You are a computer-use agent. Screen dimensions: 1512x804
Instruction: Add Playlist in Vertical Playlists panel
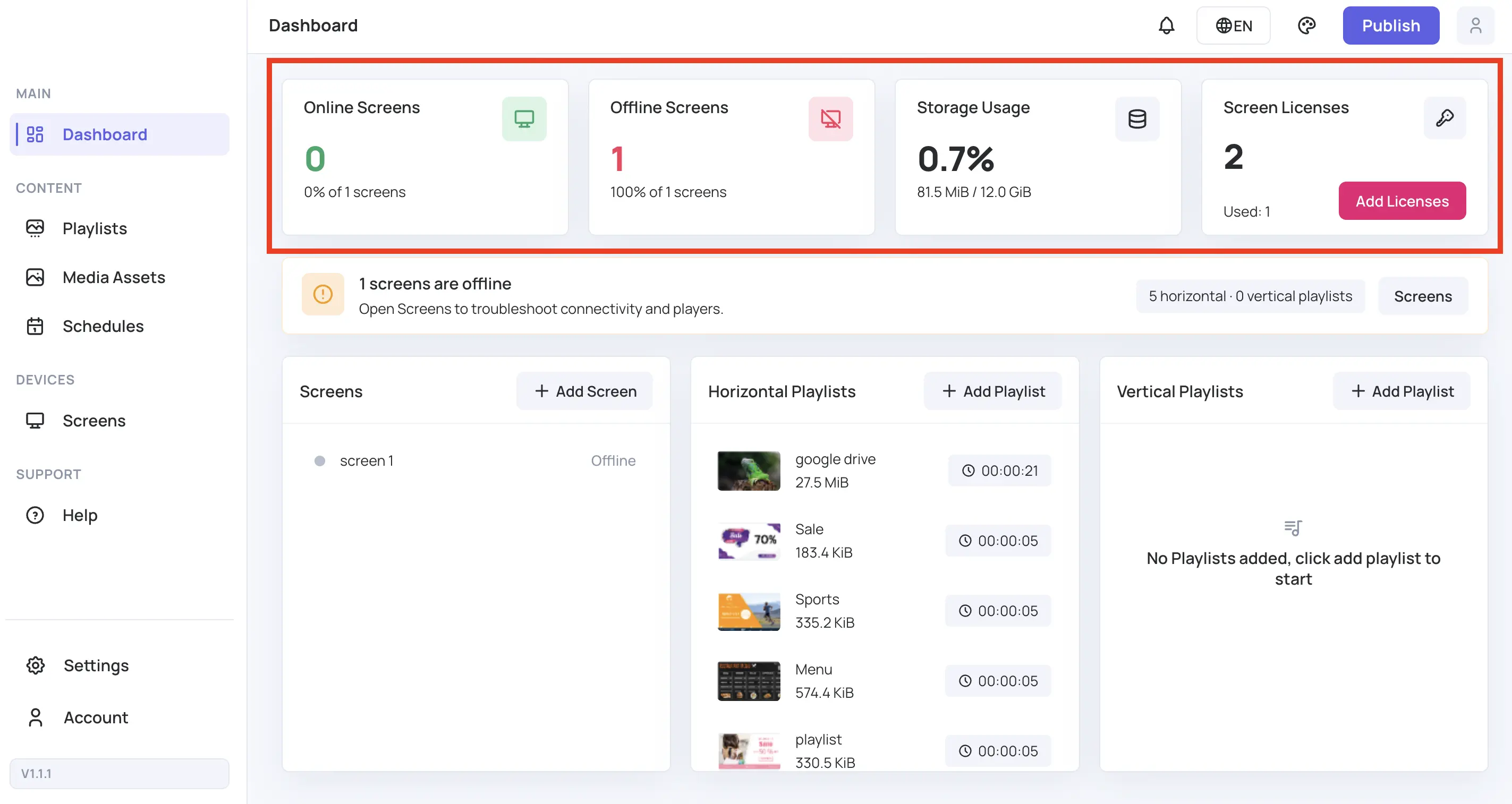tap(1401, 391)
